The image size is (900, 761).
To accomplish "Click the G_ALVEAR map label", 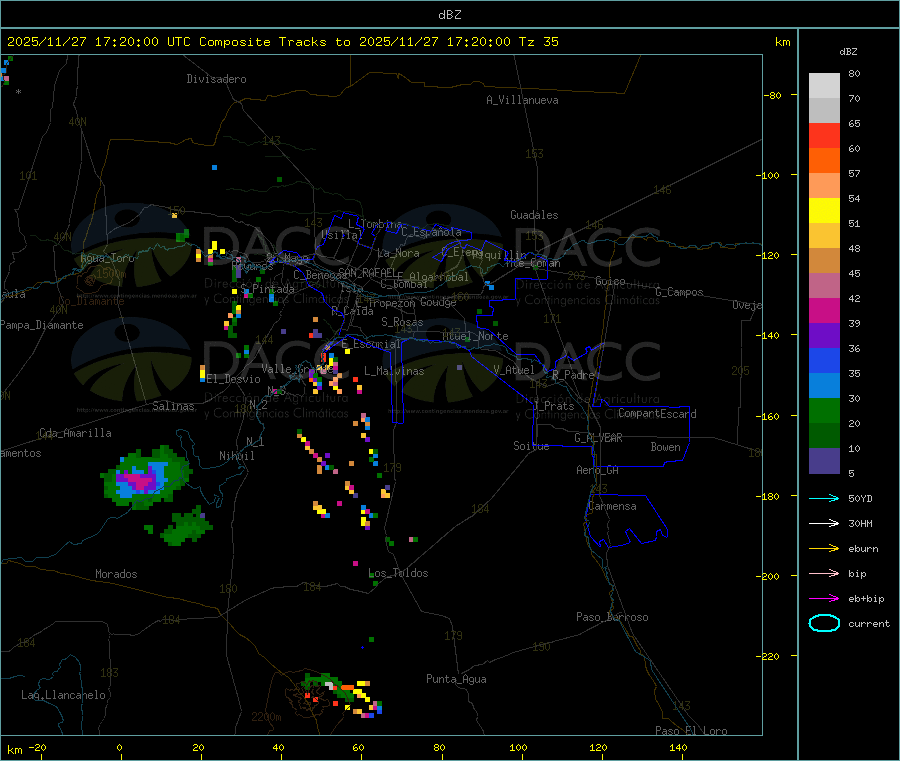I will pyautogui.click(x=598, y=438).
